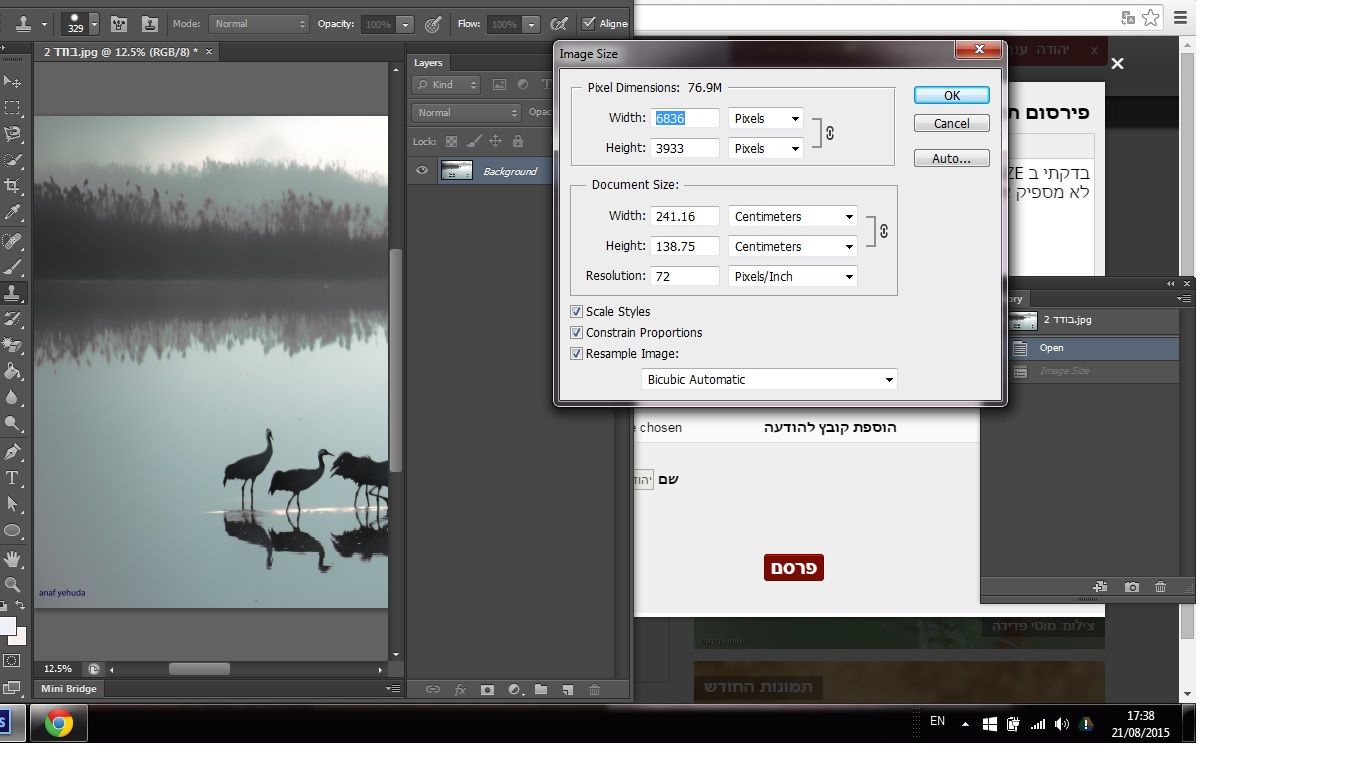This screenshot has height=768, width=1366.
Task: Select the Crop tool in toolbar
Action: click(x=13, y=186)
